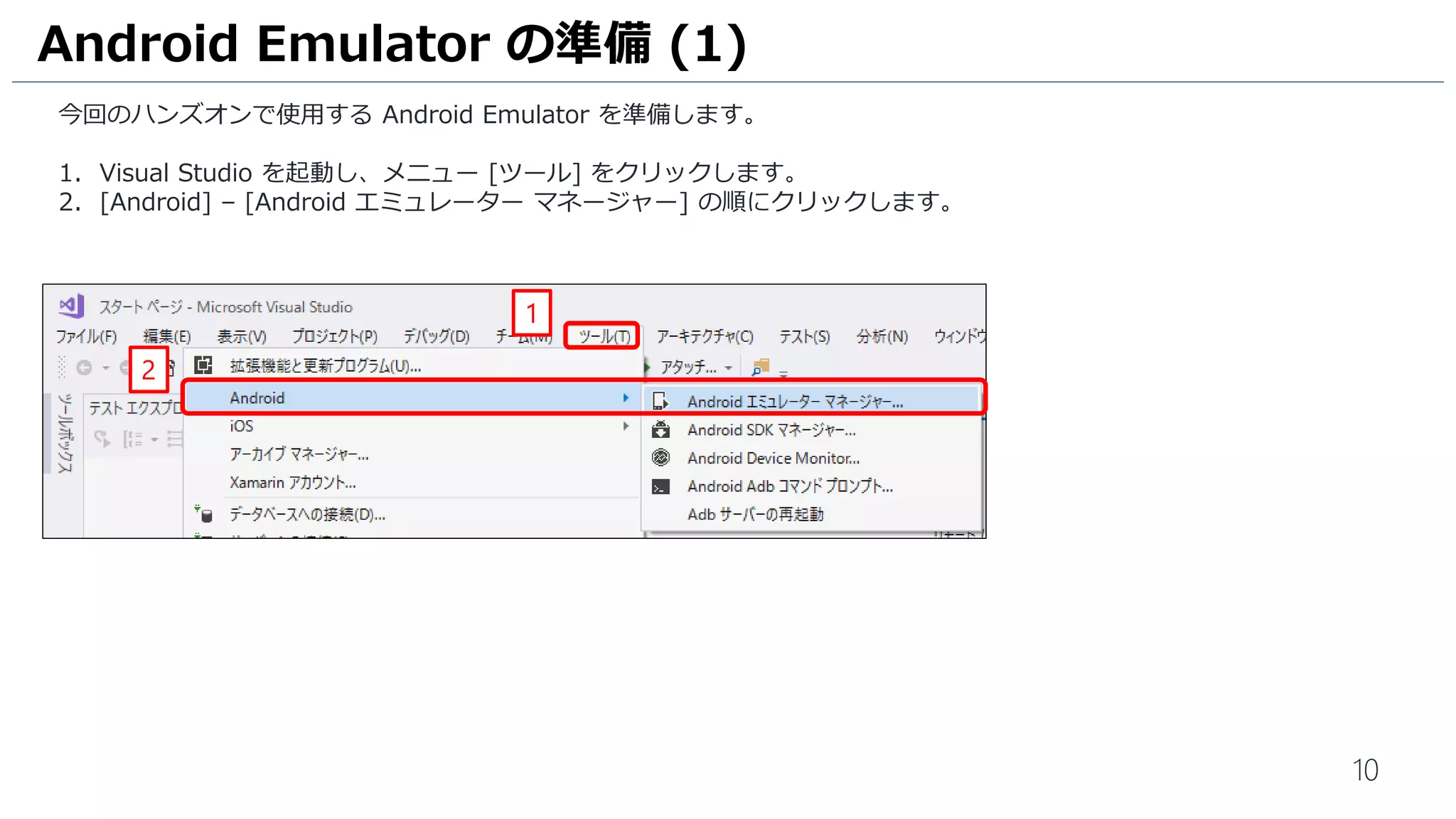
Task: Launch Android エミュレーター マネージャー...
Action: click(x=813, y=402)
